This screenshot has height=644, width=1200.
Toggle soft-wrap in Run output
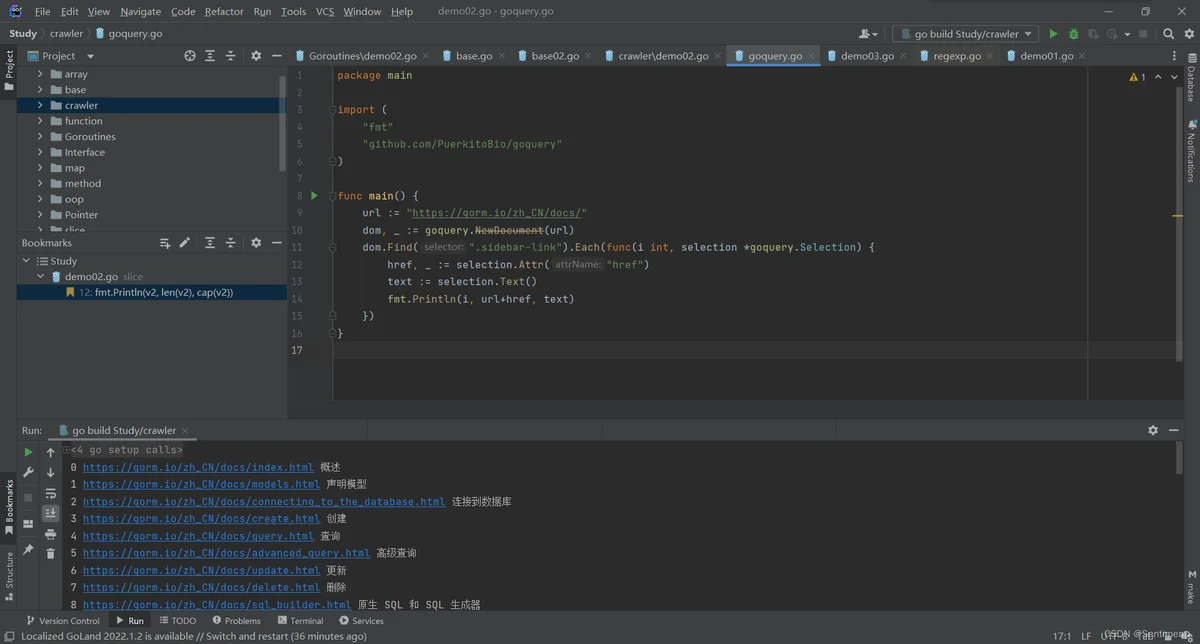50,493
